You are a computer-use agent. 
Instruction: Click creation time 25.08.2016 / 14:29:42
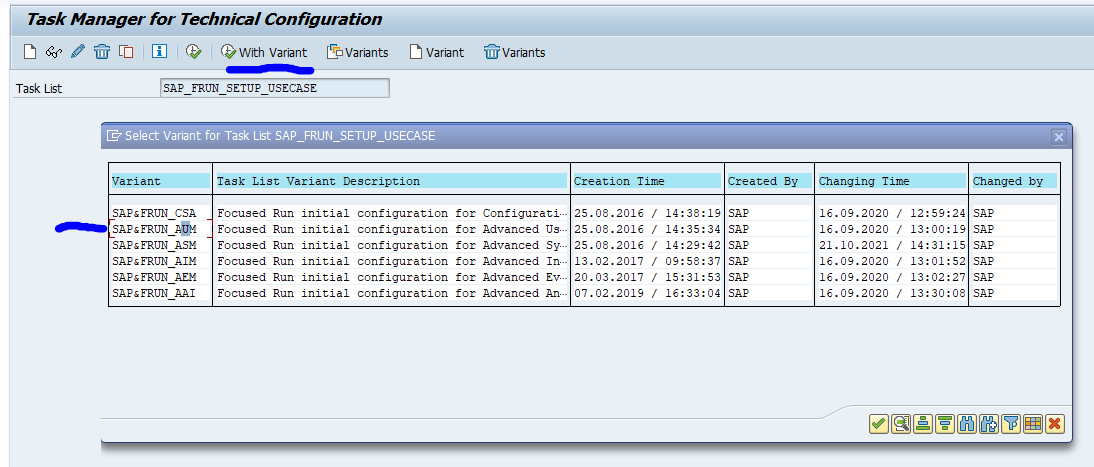[x=647, y=245]
